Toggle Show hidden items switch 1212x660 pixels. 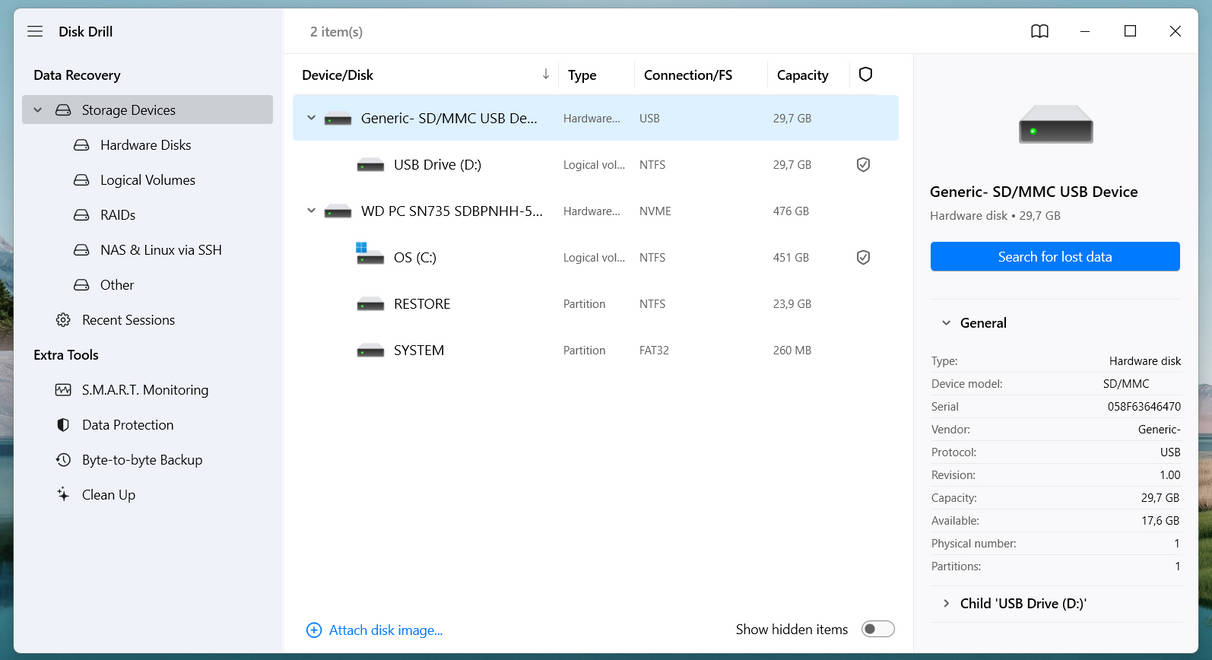click(x=878, y=629)
